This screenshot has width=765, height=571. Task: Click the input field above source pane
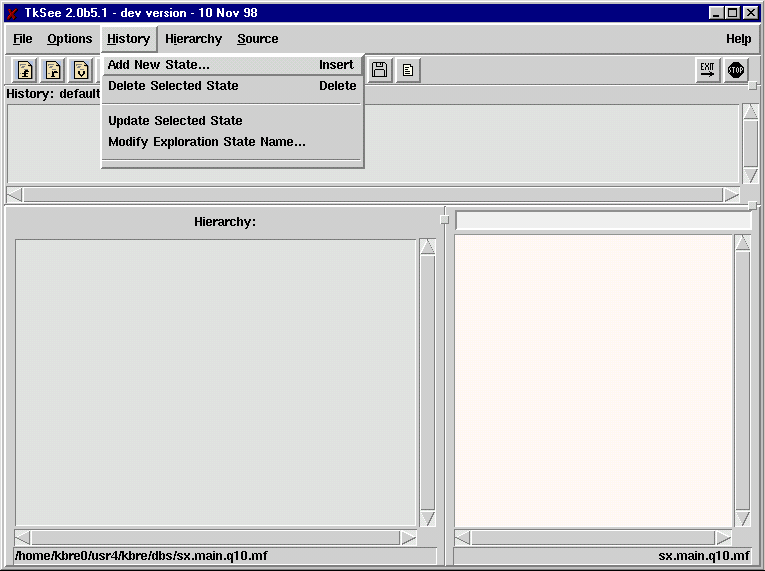point(604,221)
